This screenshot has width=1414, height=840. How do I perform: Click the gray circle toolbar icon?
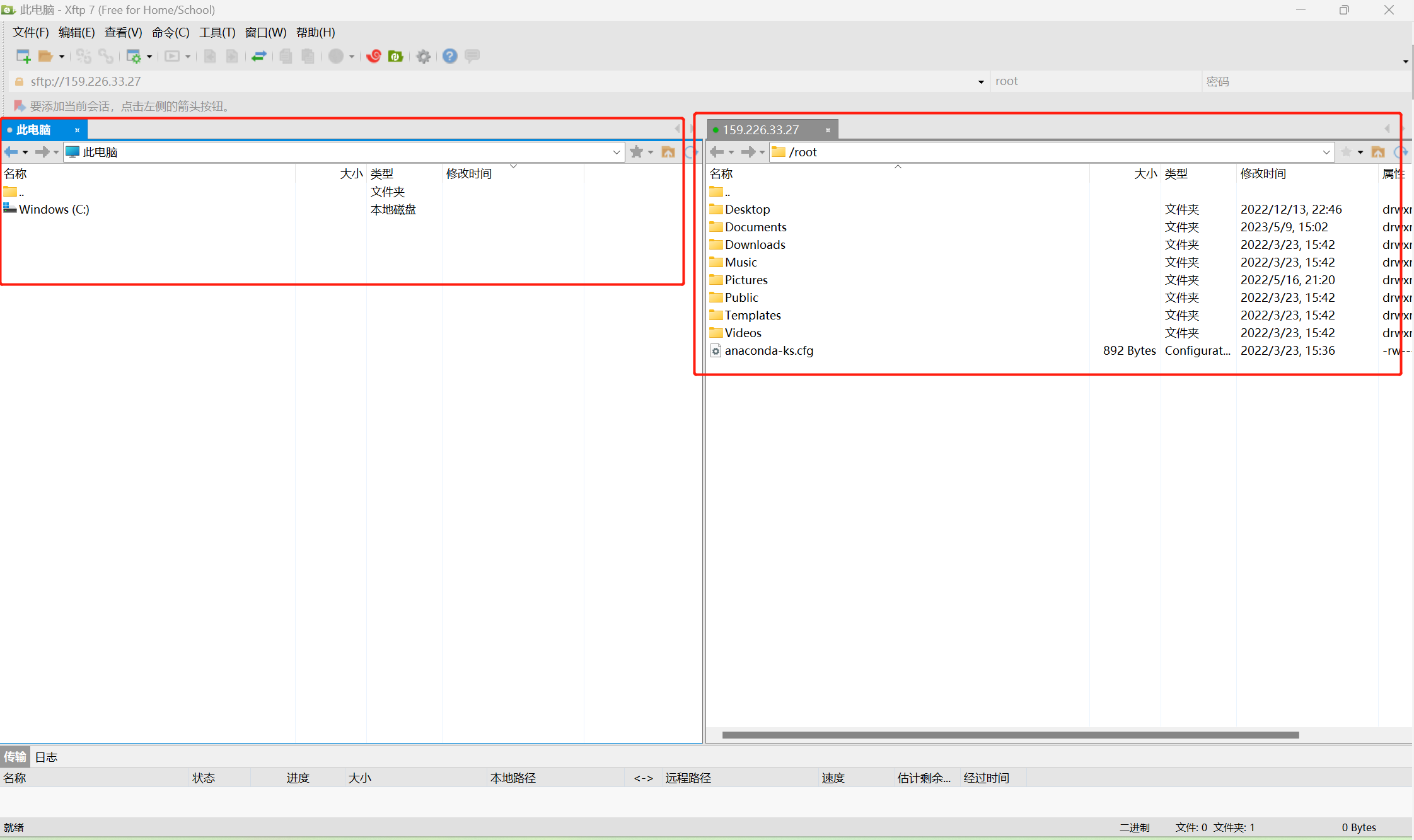pos(336,56)
